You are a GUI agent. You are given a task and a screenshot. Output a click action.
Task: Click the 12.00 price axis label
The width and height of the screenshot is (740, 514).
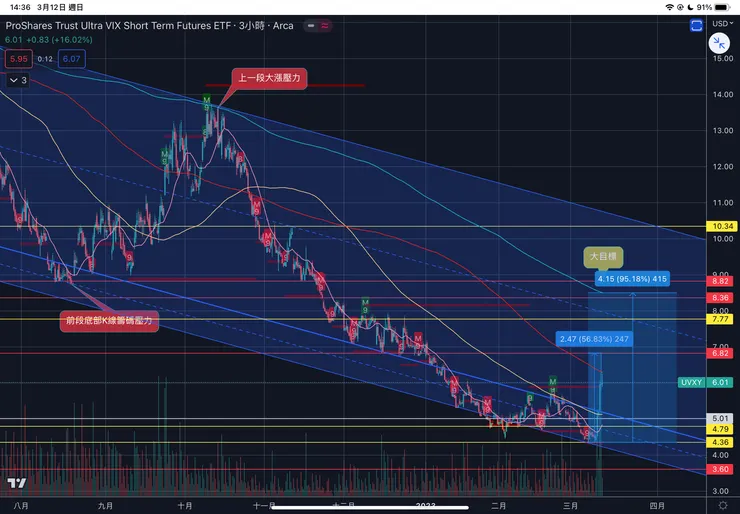click(723, 166)
